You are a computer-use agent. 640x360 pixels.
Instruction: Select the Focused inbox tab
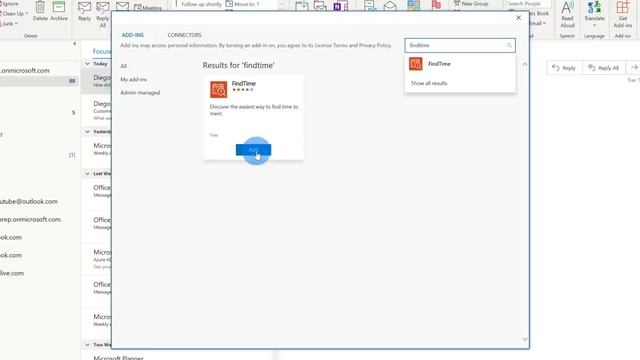(x=102, y=51)
